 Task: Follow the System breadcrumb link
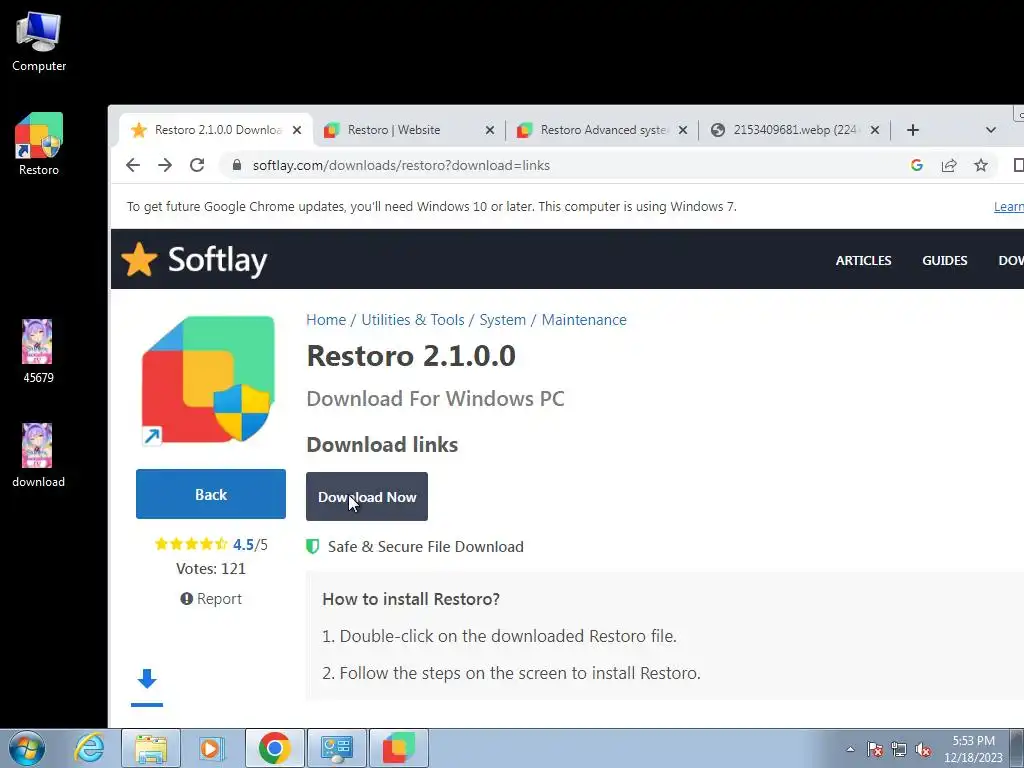pyautogui.click(x=502, y=319)
